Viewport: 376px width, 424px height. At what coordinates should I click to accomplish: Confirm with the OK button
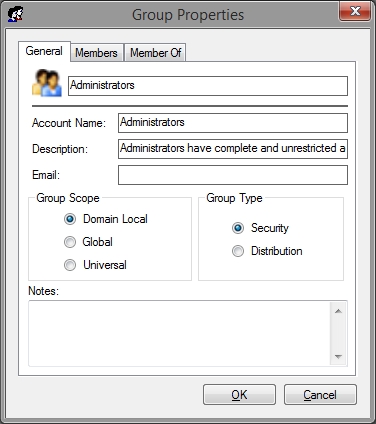[x=239, y=395]
